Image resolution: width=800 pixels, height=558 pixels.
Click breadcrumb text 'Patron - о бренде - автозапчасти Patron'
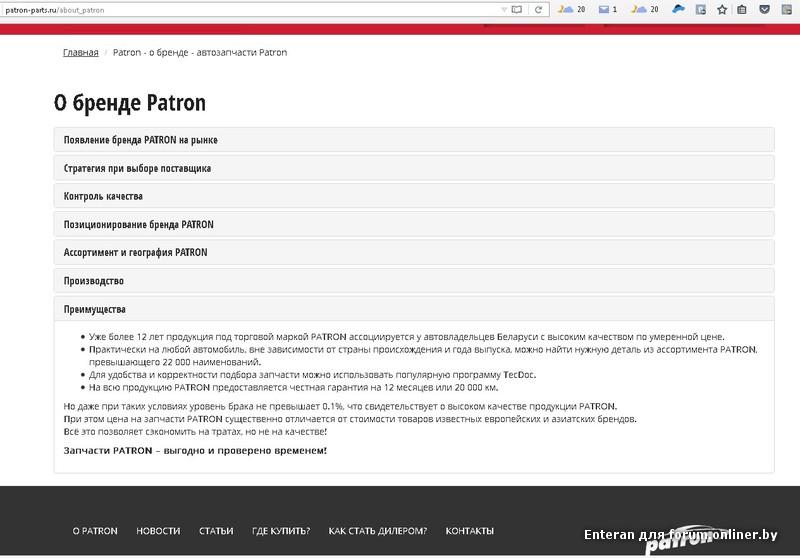(200, 53)
